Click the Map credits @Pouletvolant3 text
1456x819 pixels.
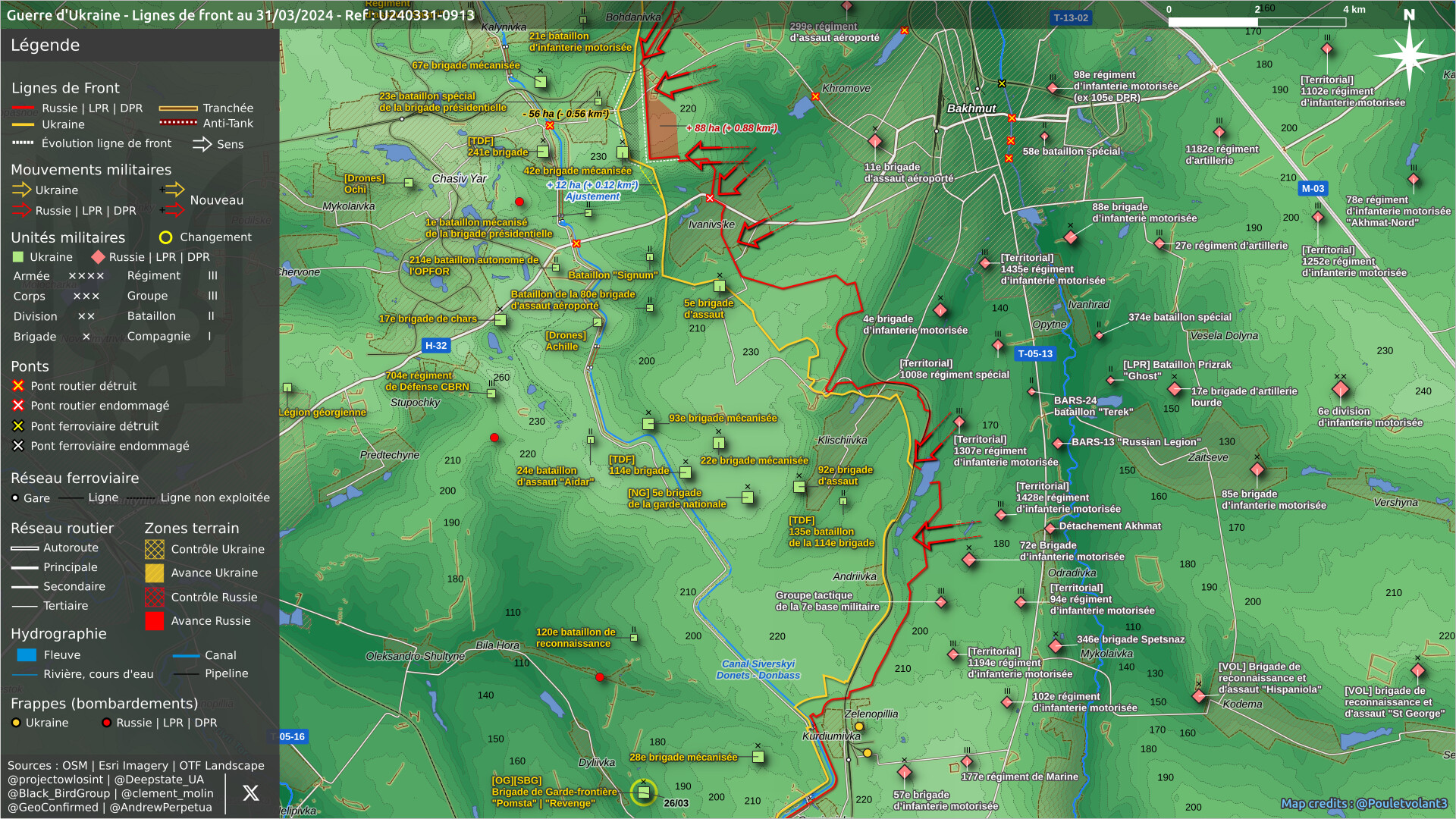(x=1363, y=804)
